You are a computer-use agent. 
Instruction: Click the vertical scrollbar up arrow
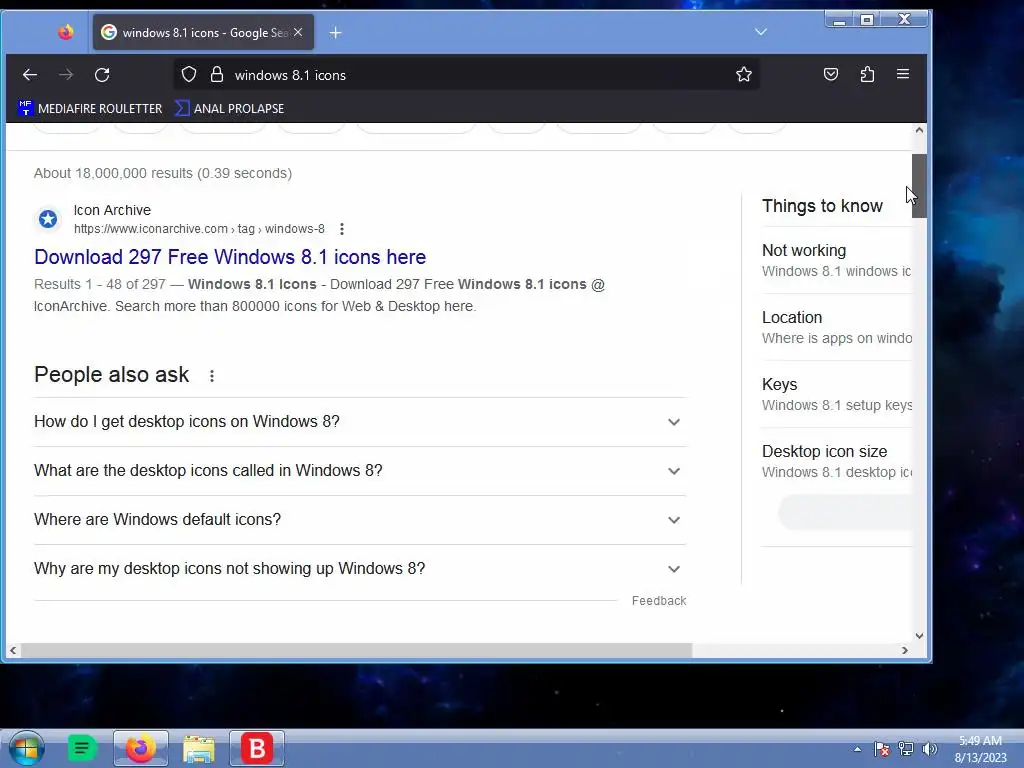pos(919,130)
